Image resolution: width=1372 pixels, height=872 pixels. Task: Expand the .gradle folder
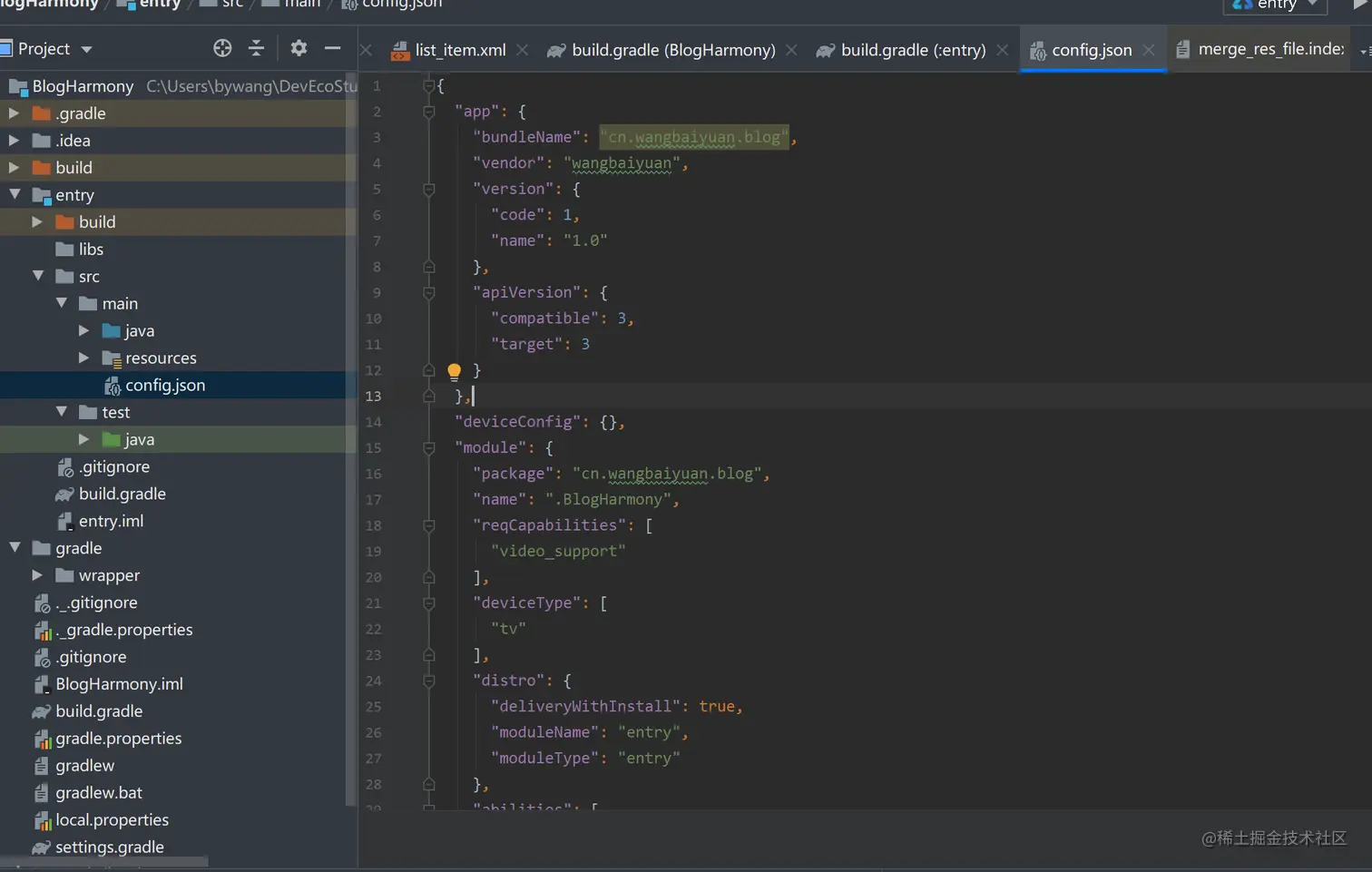coord(14,113)
